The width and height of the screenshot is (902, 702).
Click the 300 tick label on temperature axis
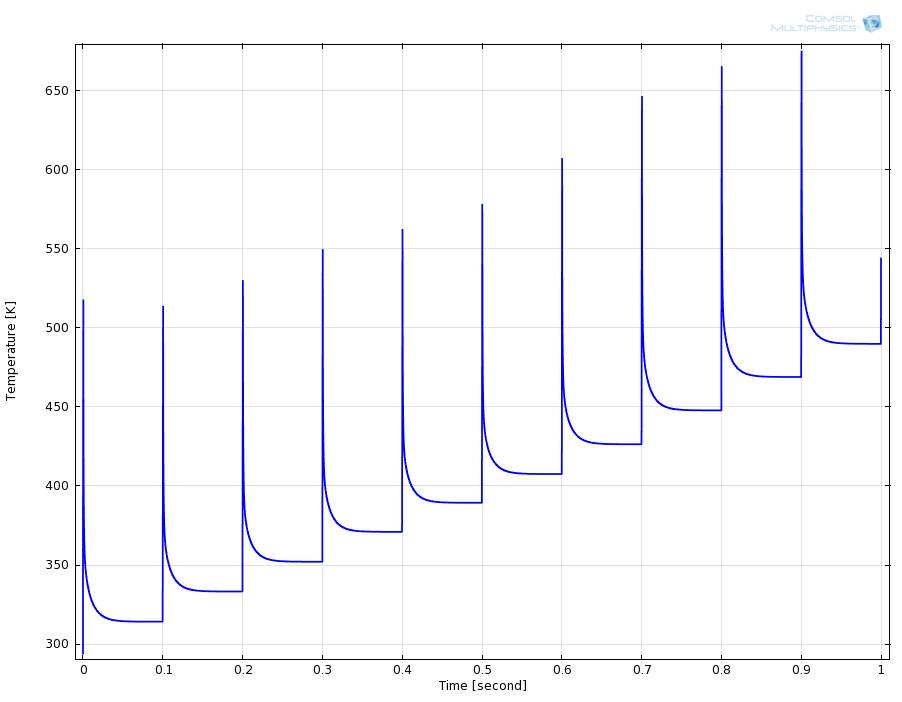tap(58, 645)
